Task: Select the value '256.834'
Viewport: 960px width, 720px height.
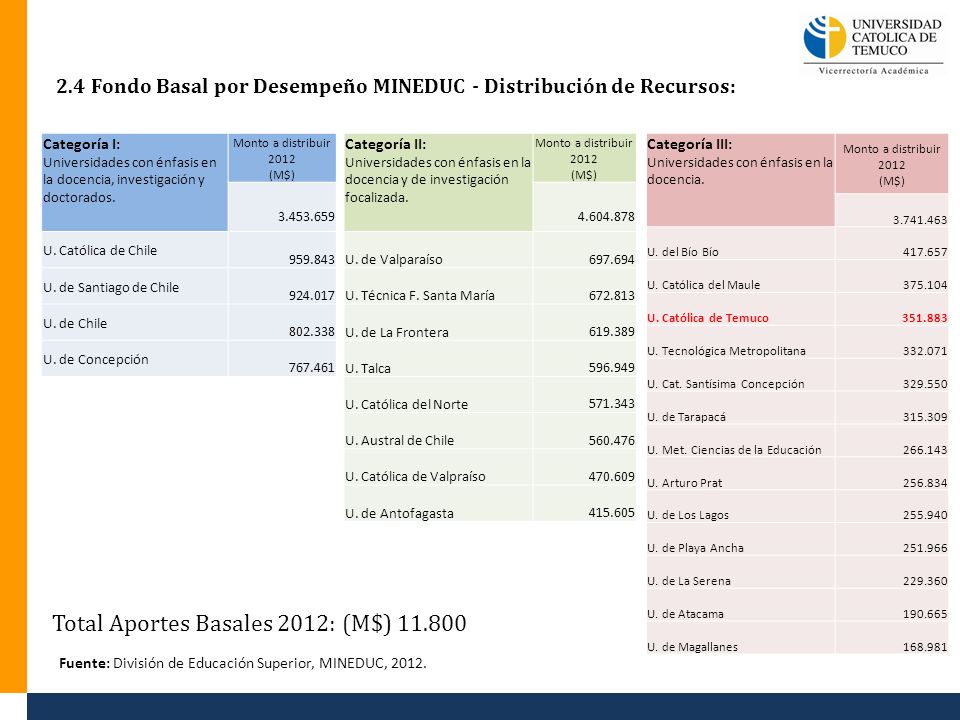Action: click(925, 483)
